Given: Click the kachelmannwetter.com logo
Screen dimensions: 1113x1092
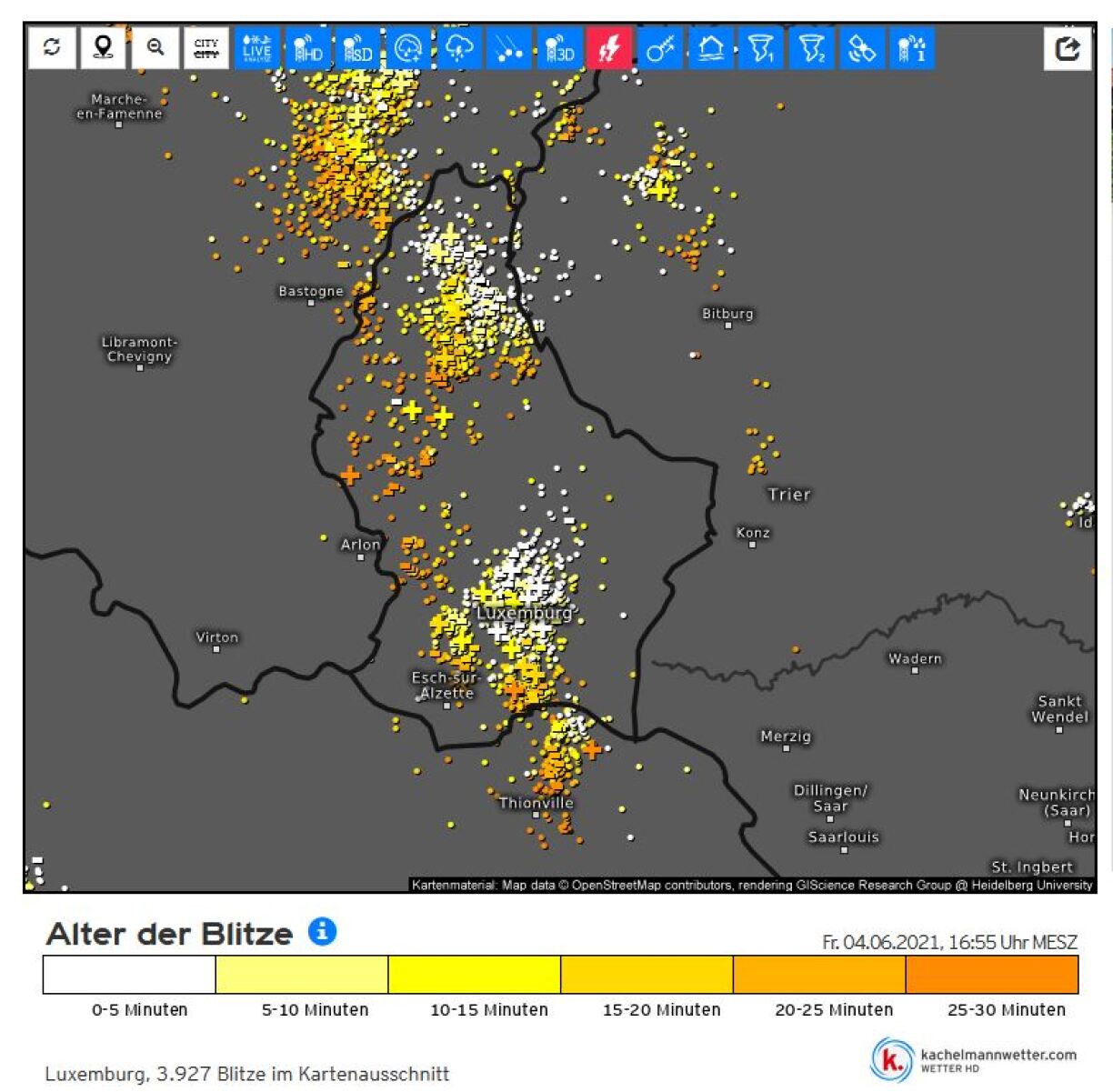Looking at the screenshot, I should point(975,1059).
